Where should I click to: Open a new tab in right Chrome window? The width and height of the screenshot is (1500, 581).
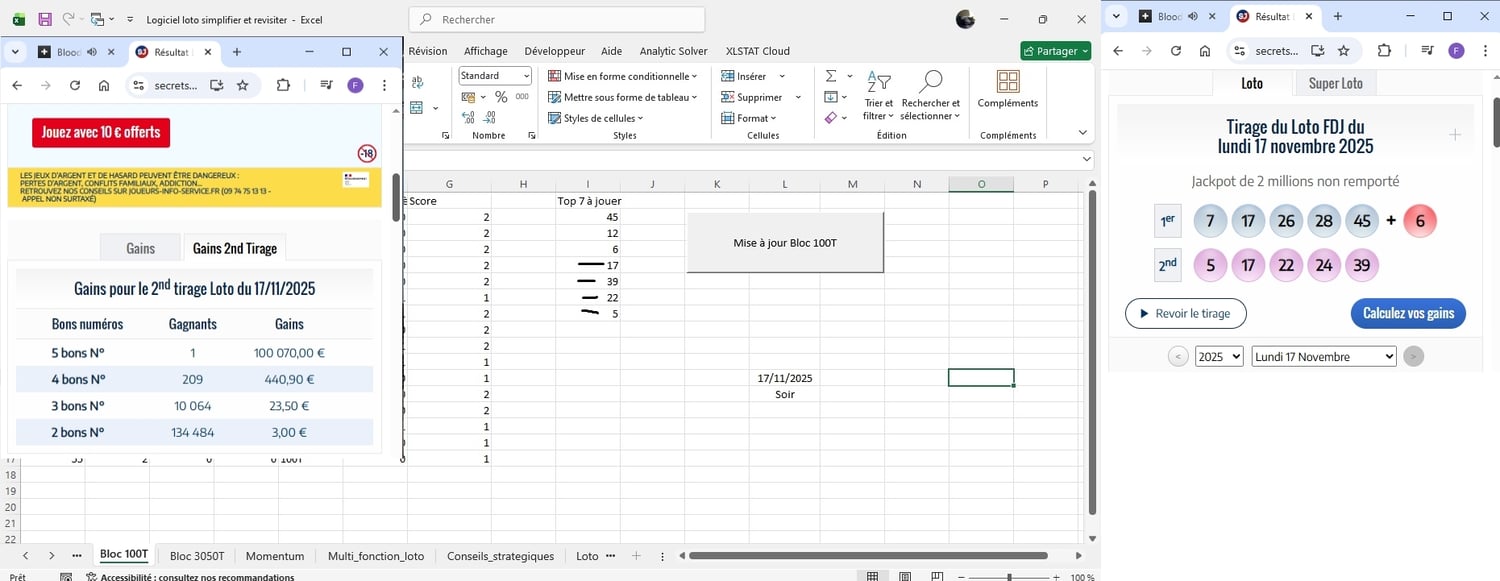[x=1337, y=17]
